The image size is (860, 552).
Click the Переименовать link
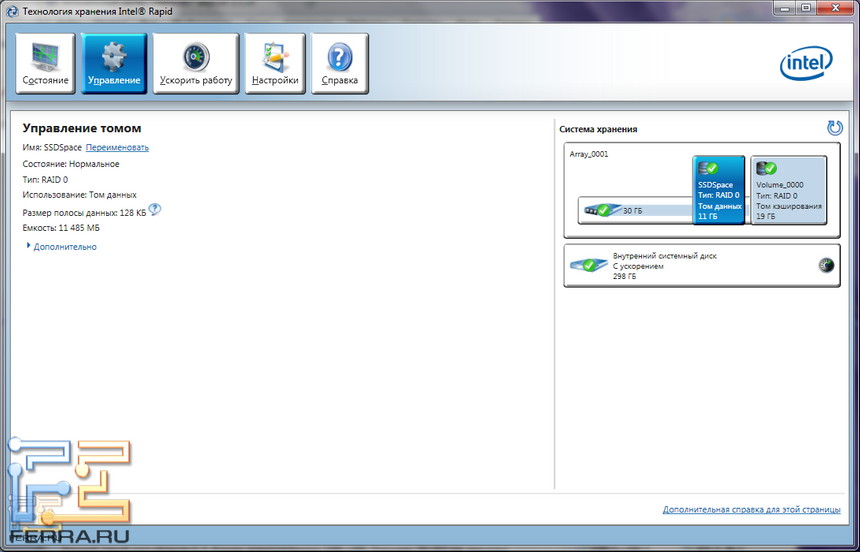coord(117,148)
